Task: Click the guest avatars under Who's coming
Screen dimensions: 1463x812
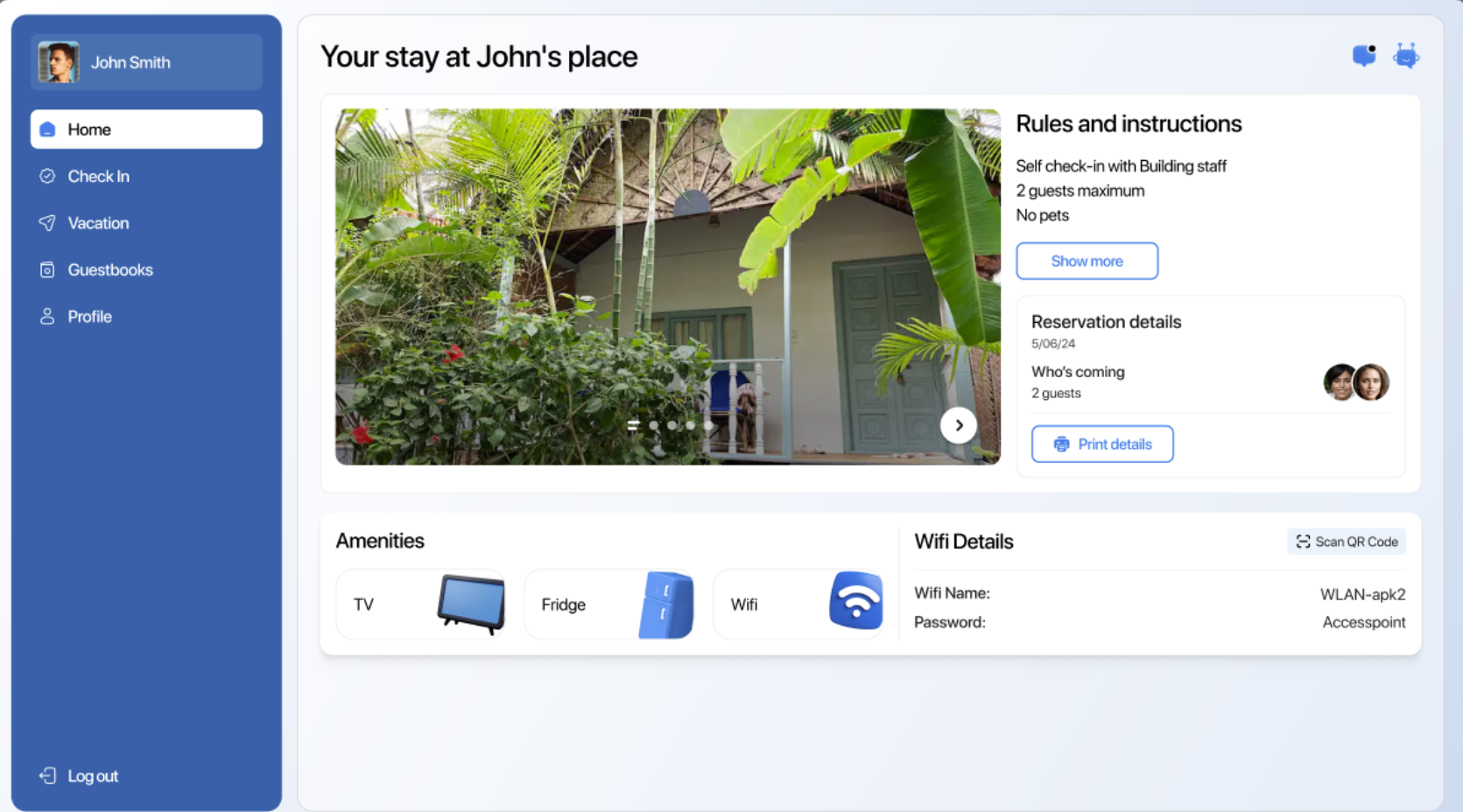Action: coord(1355,382)
